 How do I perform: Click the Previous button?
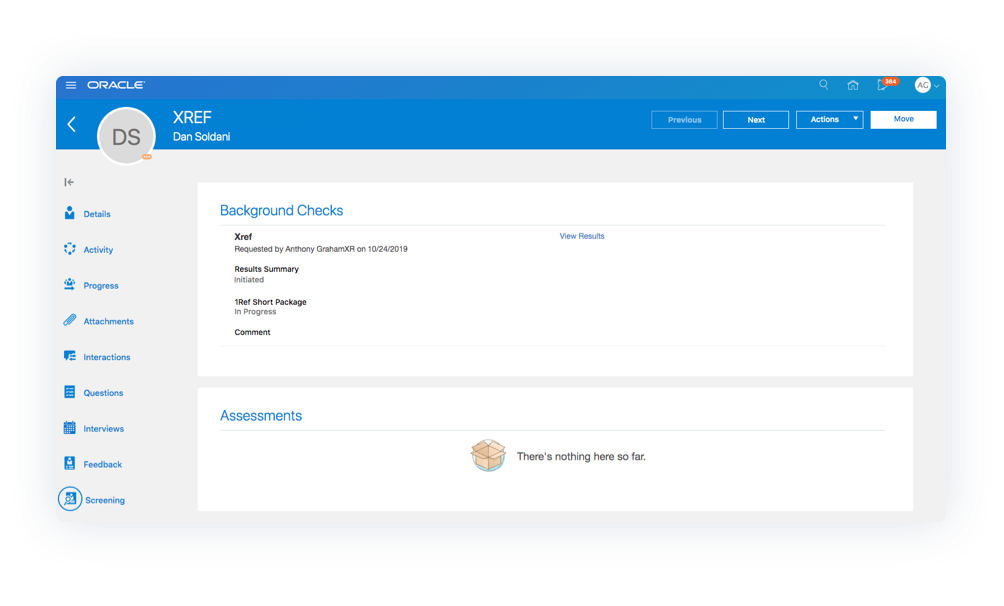click(684, 120)
